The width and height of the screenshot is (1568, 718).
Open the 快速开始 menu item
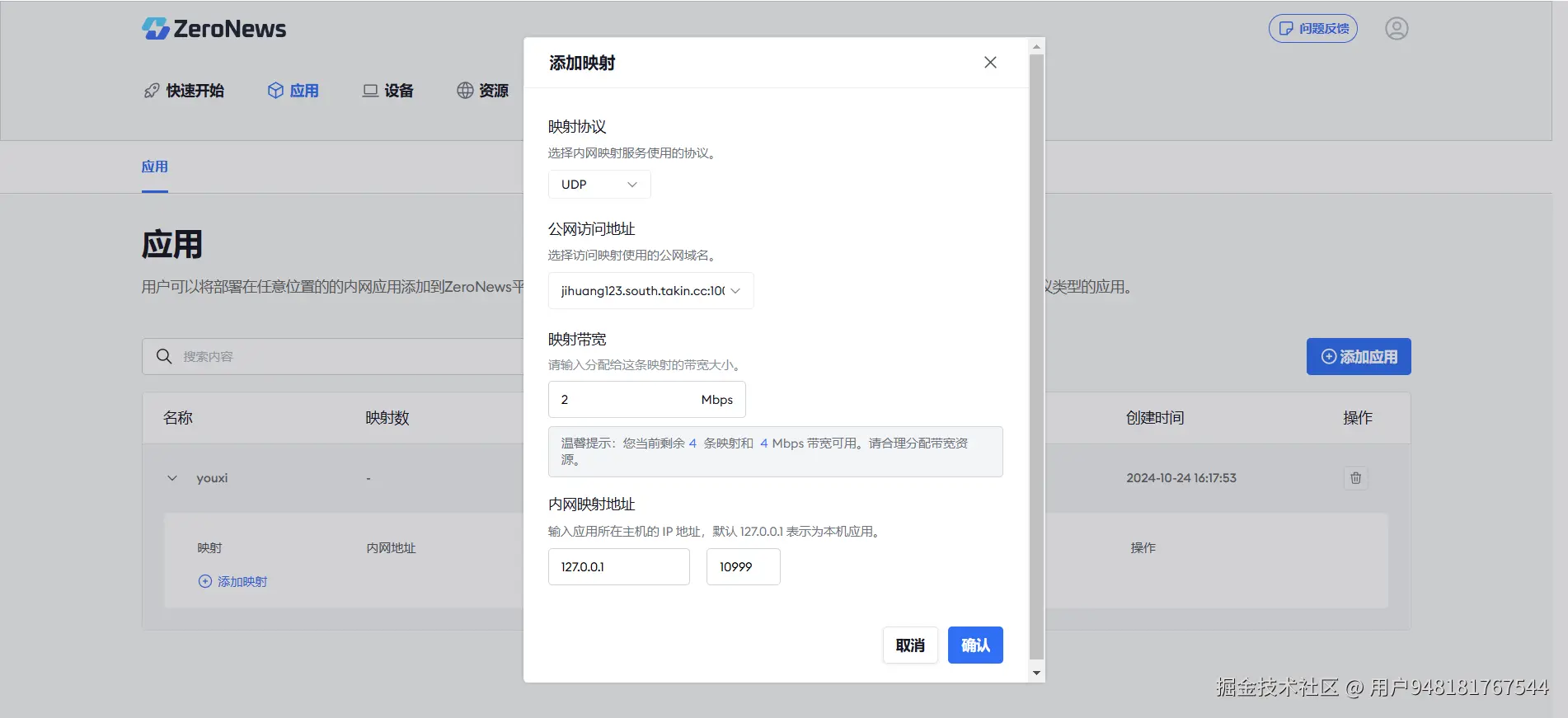pos(184,91)
